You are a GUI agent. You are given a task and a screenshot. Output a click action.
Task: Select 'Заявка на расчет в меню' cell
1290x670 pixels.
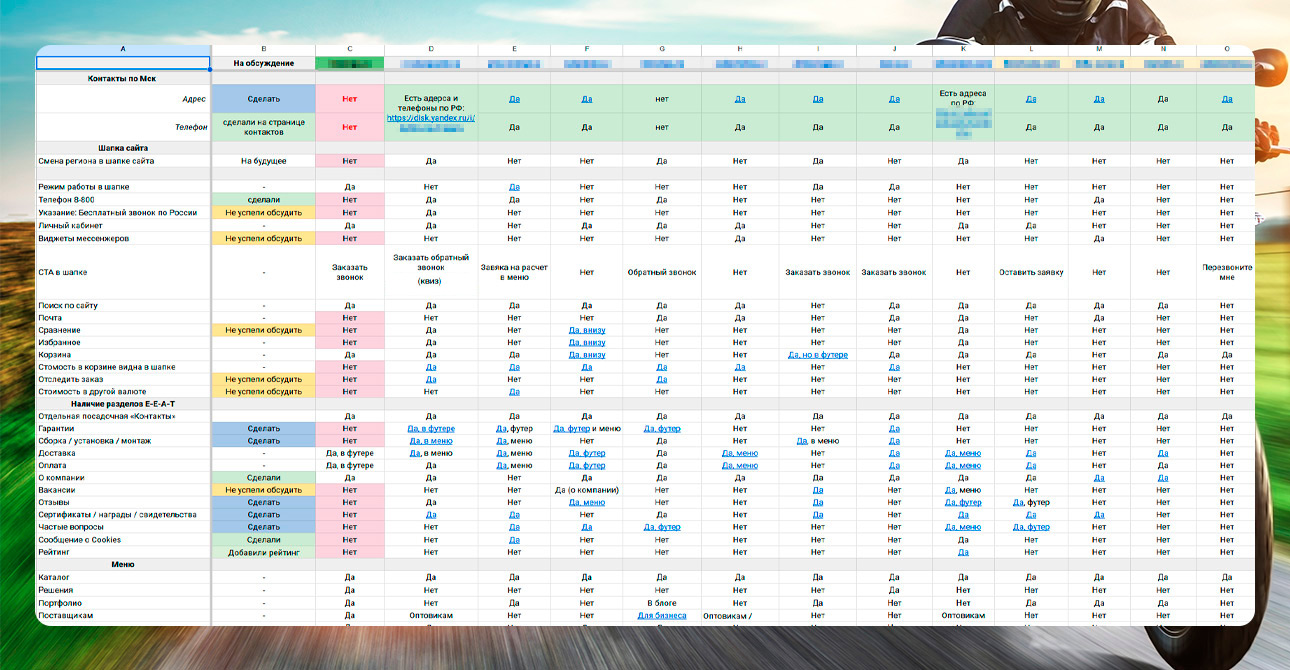(514, 272)
